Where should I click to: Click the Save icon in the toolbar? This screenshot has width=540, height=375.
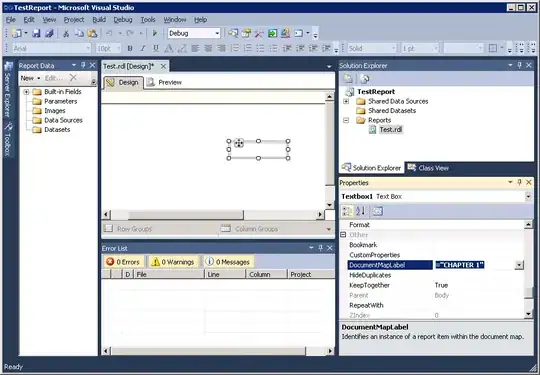36,33
